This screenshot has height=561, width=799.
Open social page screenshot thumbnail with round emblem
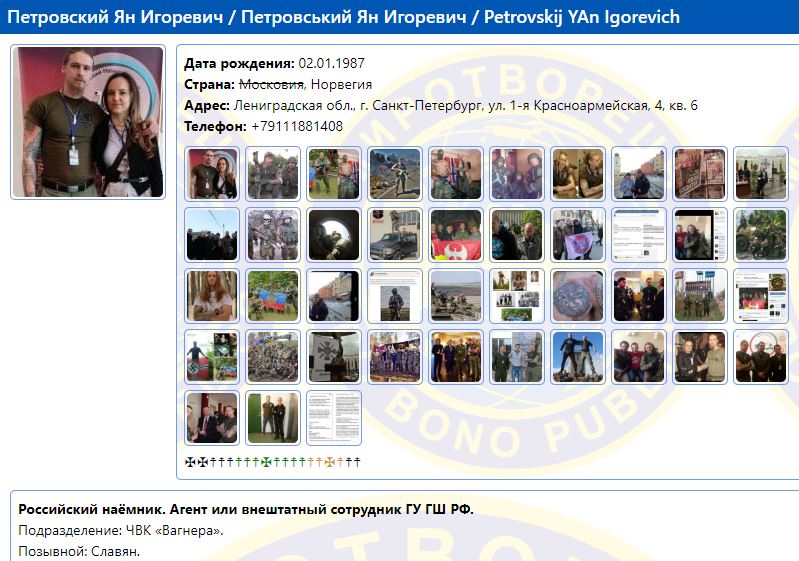(x=761, y=296)
